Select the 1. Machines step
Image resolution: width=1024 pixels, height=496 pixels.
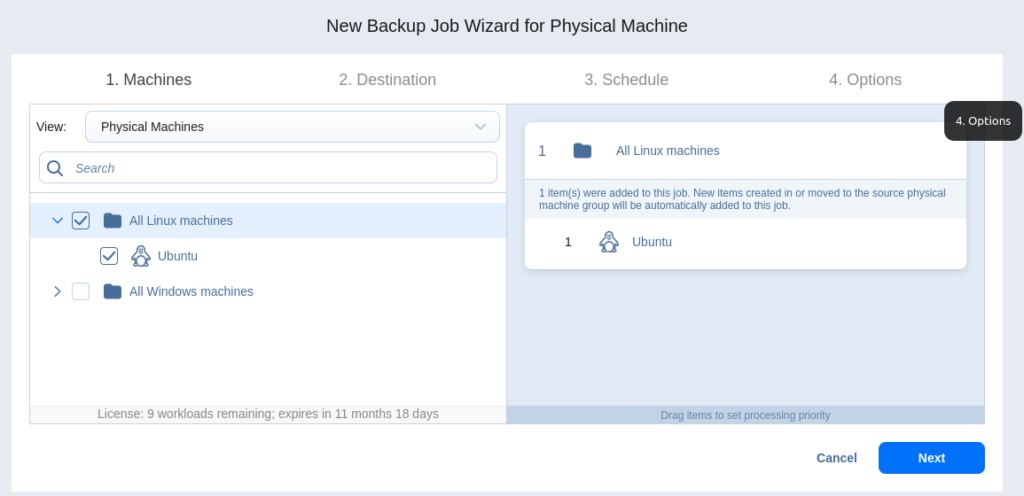point(149,80)
